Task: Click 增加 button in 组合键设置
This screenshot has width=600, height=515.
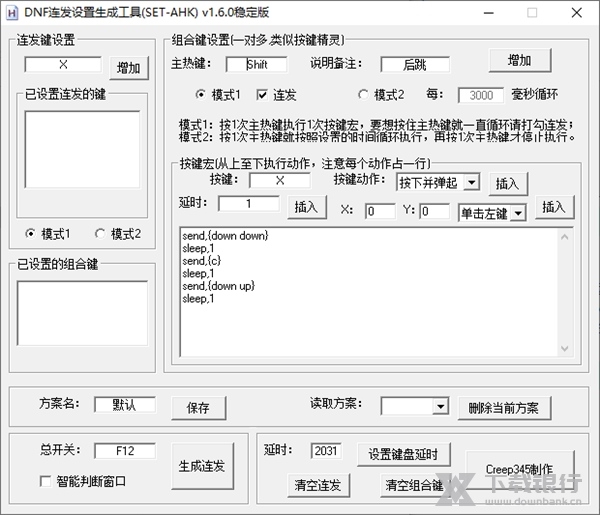Action: click(520, 60)
